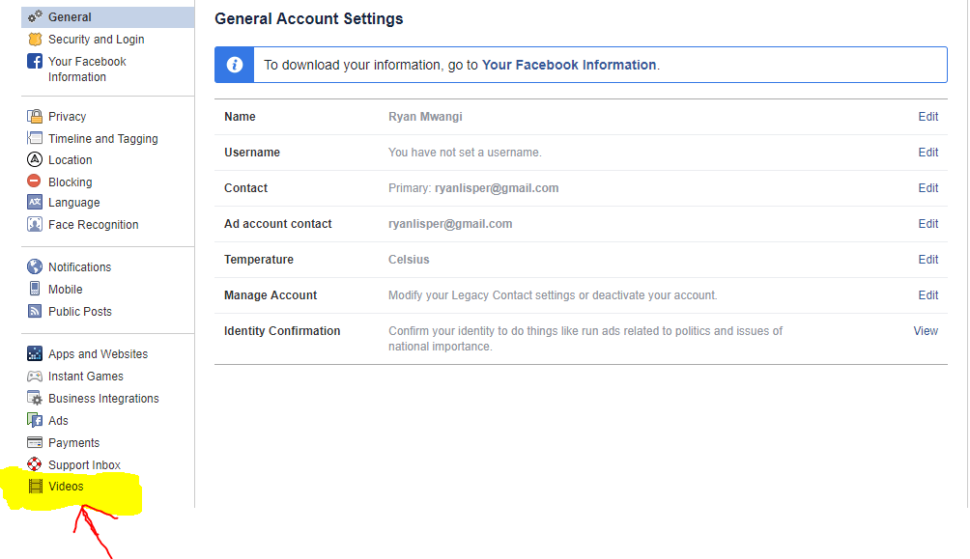
Task: Click the Privacy padlock icon
Action: tap(35, 116)
